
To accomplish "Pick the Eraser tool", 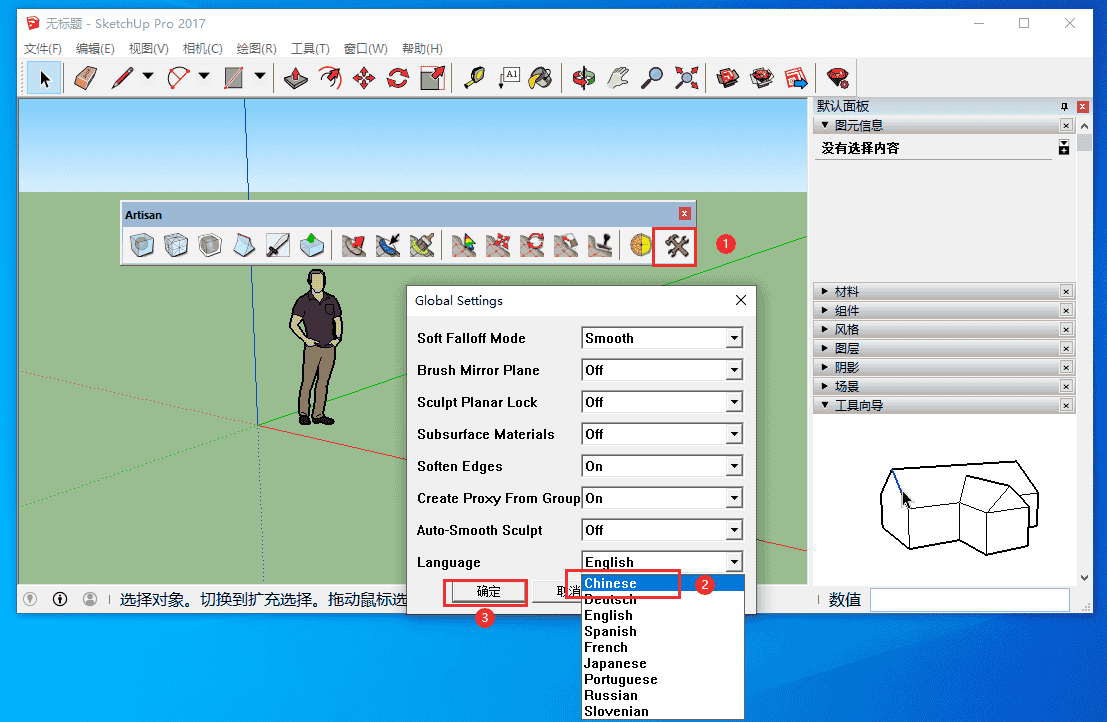I will (x=85, y=78).
